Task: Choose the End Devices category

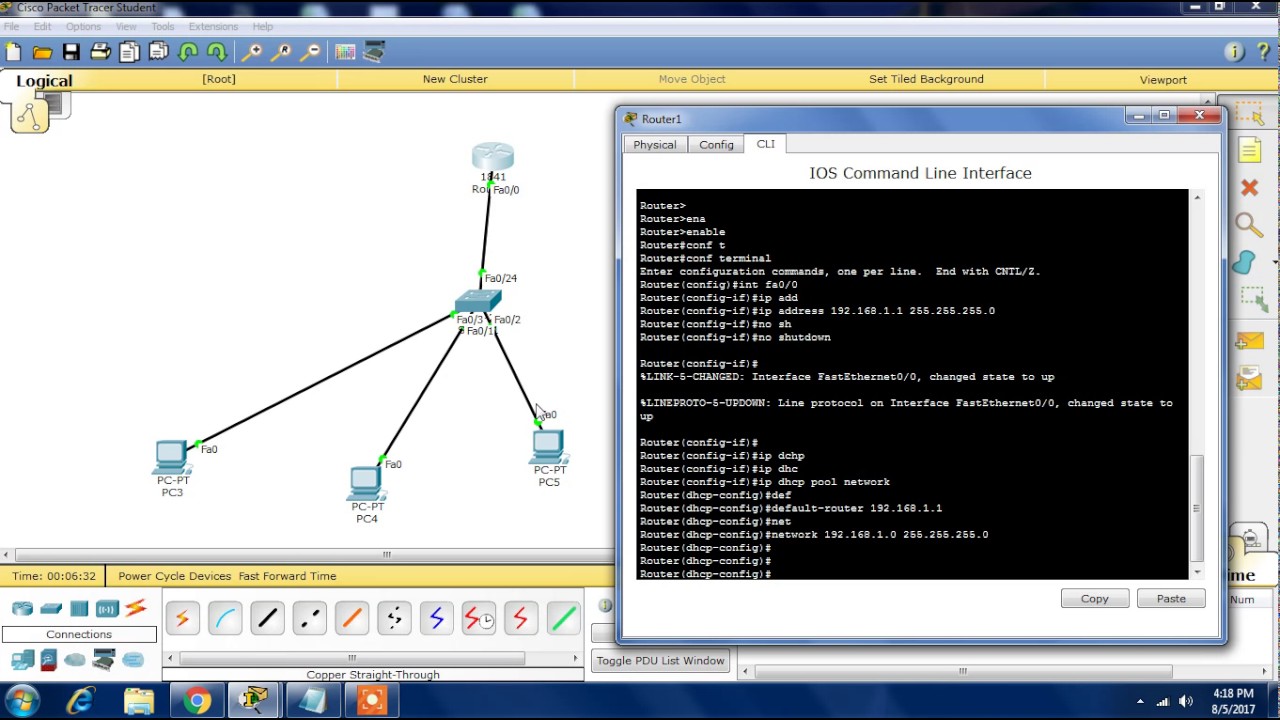Action: [22, 659]
